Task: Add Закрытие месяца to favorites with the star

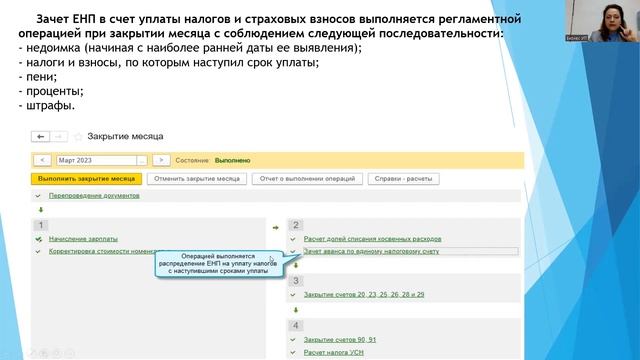Action: (78, 137)
